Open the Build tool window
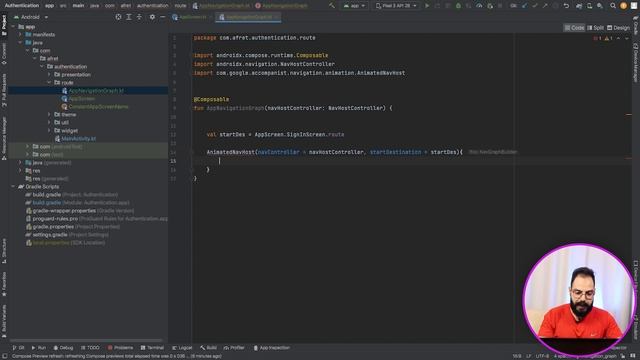Image resolution: width=640 pixels, height=360 pixels. (x=209, y=348)
